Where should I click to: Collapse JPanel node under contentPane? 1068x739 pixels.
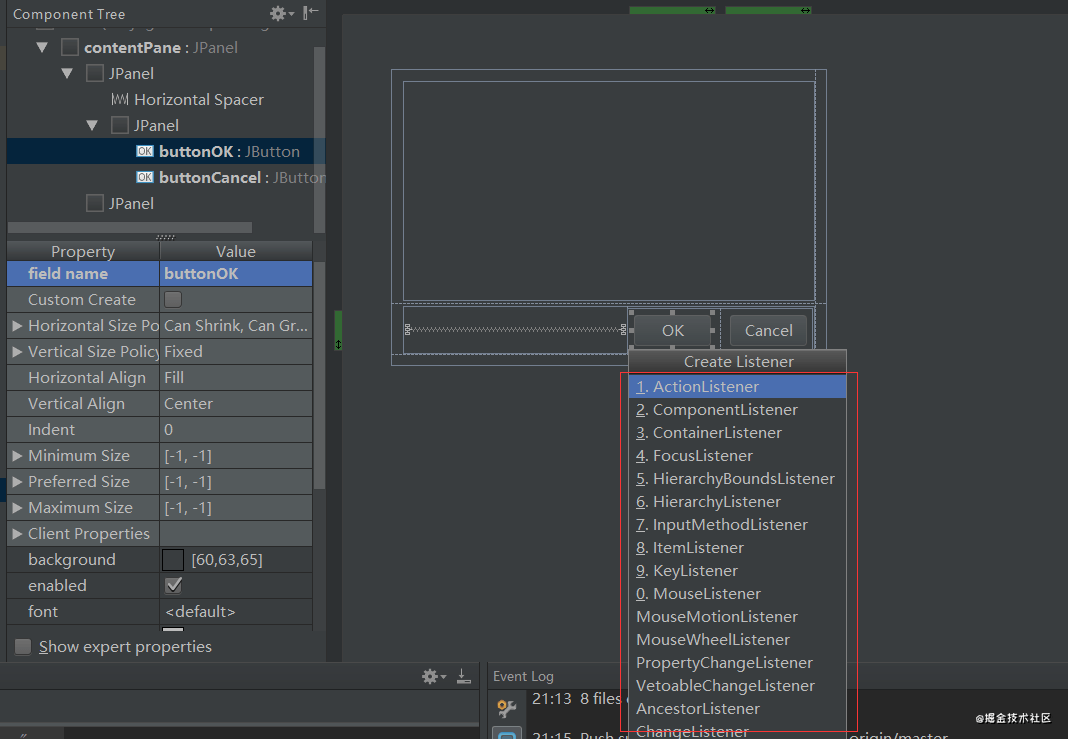[x=67, y=74]
